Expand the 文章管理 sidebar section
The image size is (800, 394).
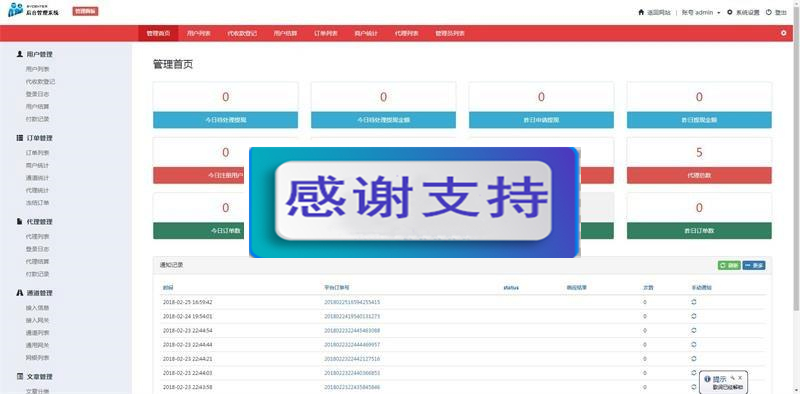coord(39,377)
